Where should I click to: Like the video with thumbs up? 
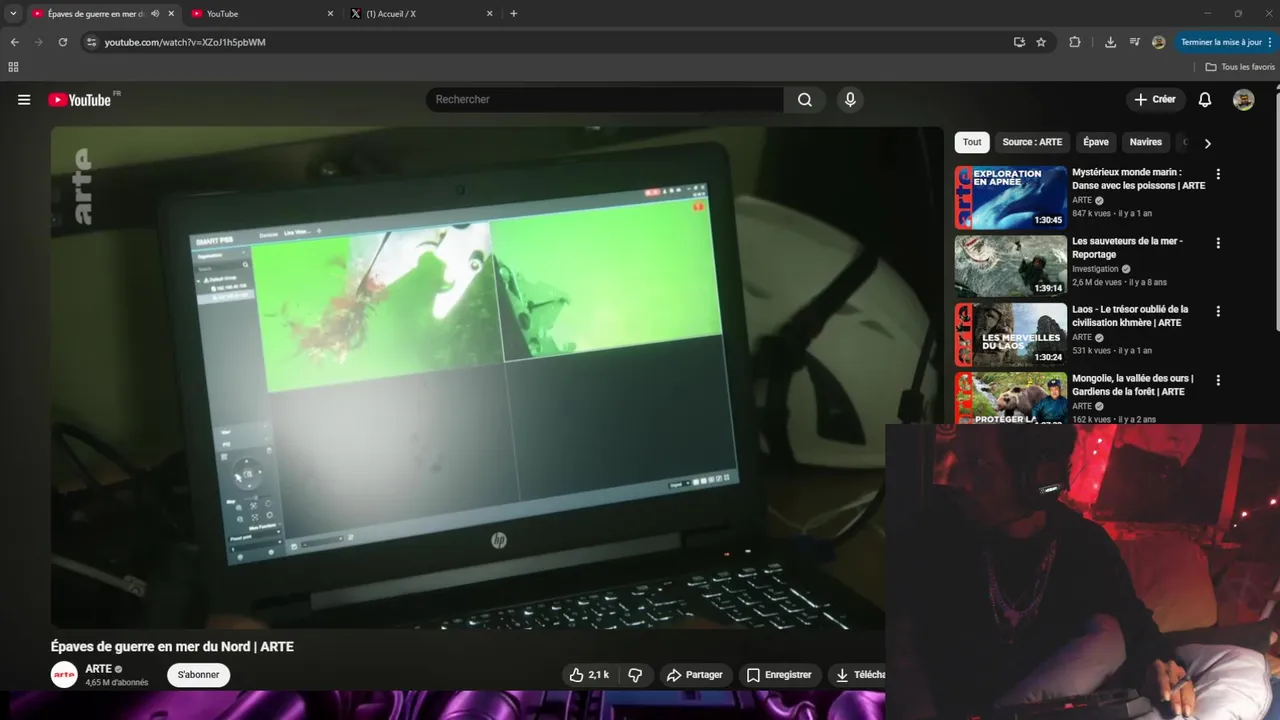[588, 675]
